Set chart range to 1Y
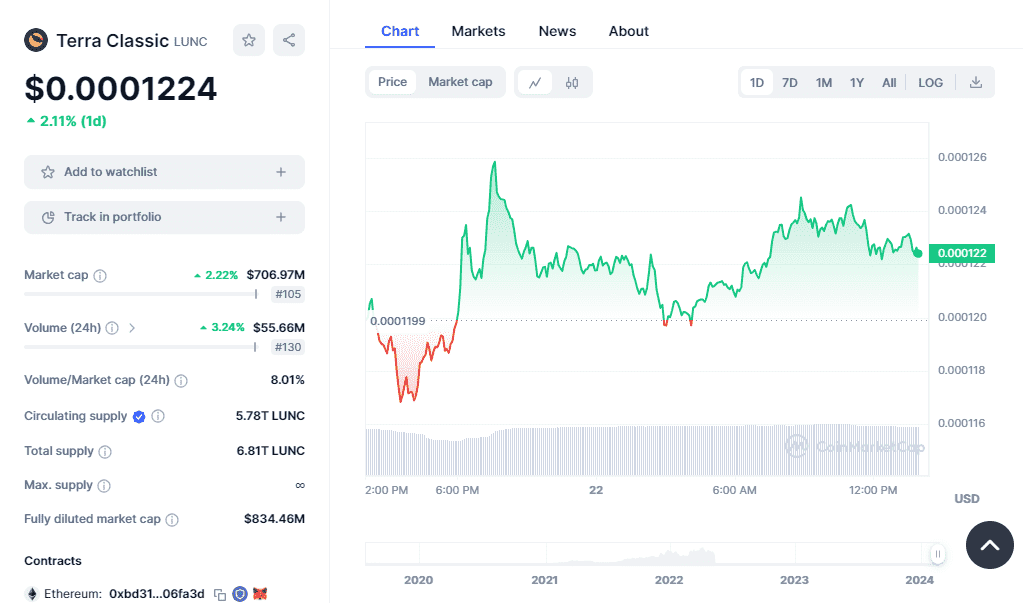Image resolution: width=1023 pixels, height=603 pixels. (x=857, y=82)
